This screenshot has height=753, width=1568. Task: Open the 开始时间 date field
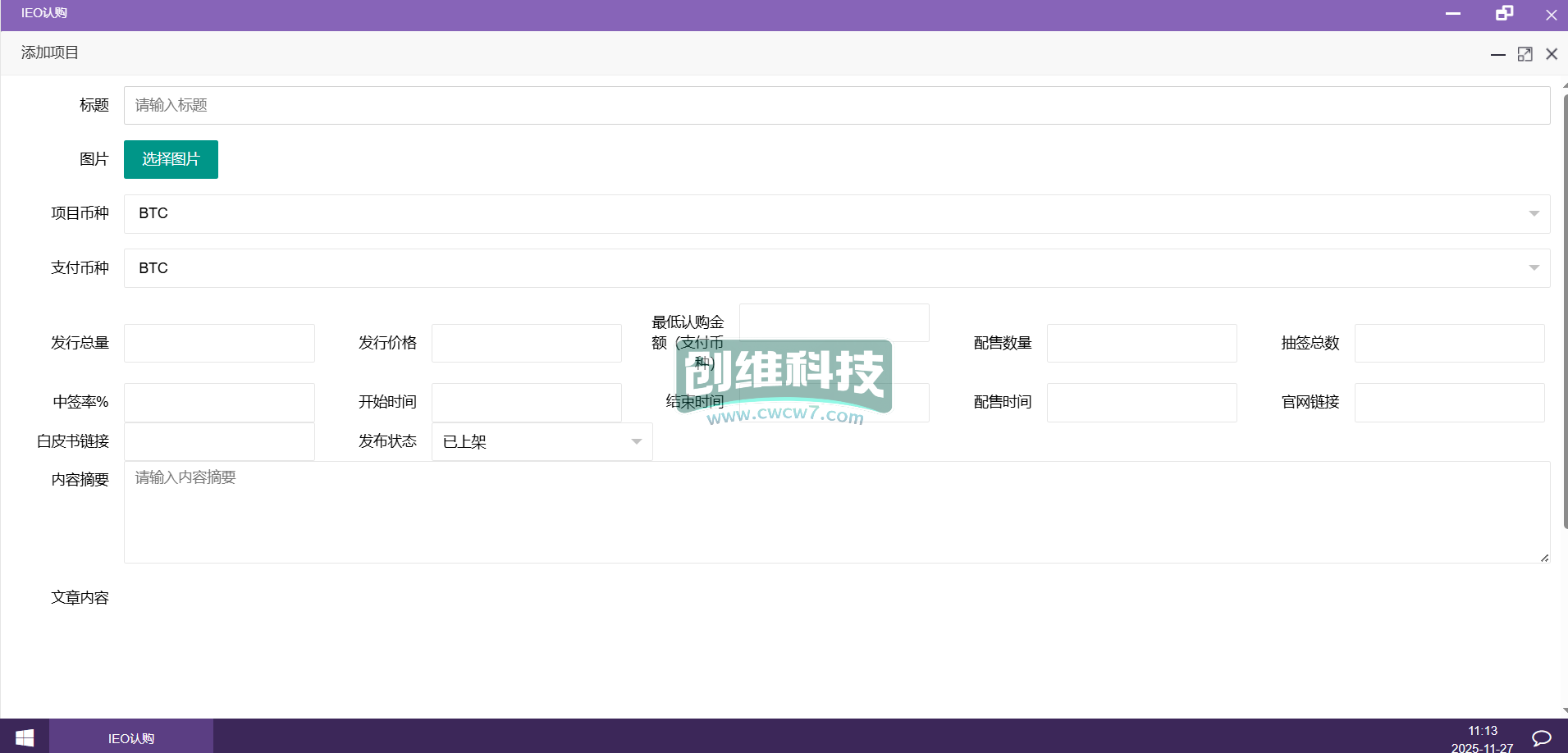tap(526, 403)
